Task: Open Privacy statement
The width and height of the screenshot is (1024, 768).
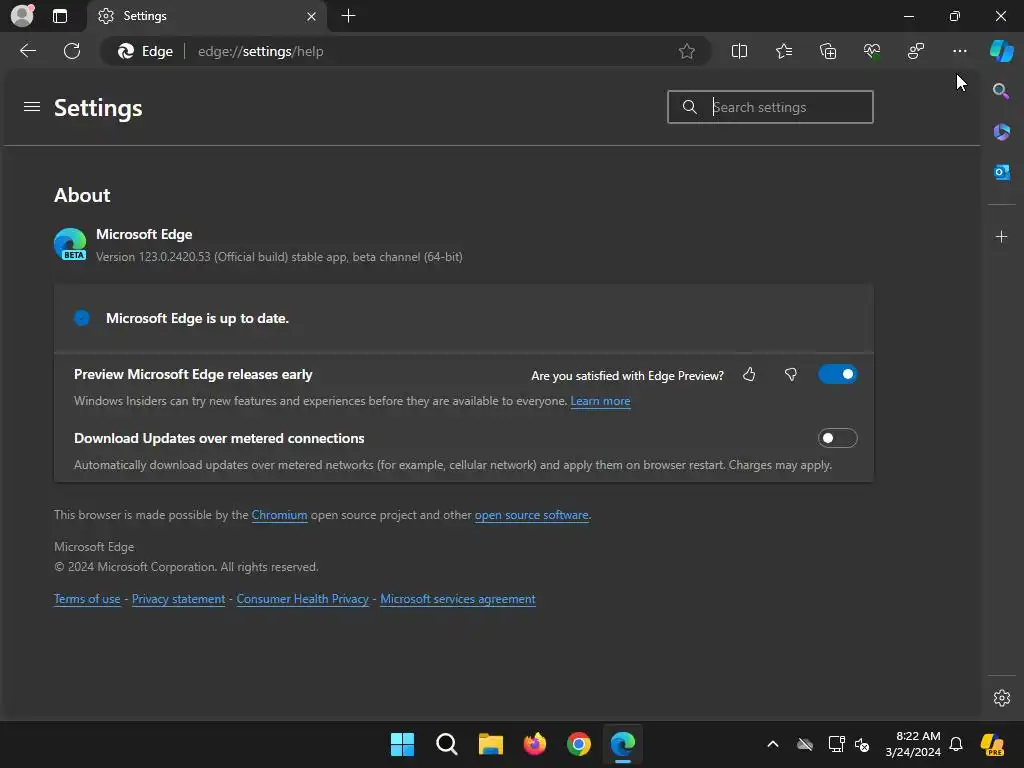Action: click(178, 599)
